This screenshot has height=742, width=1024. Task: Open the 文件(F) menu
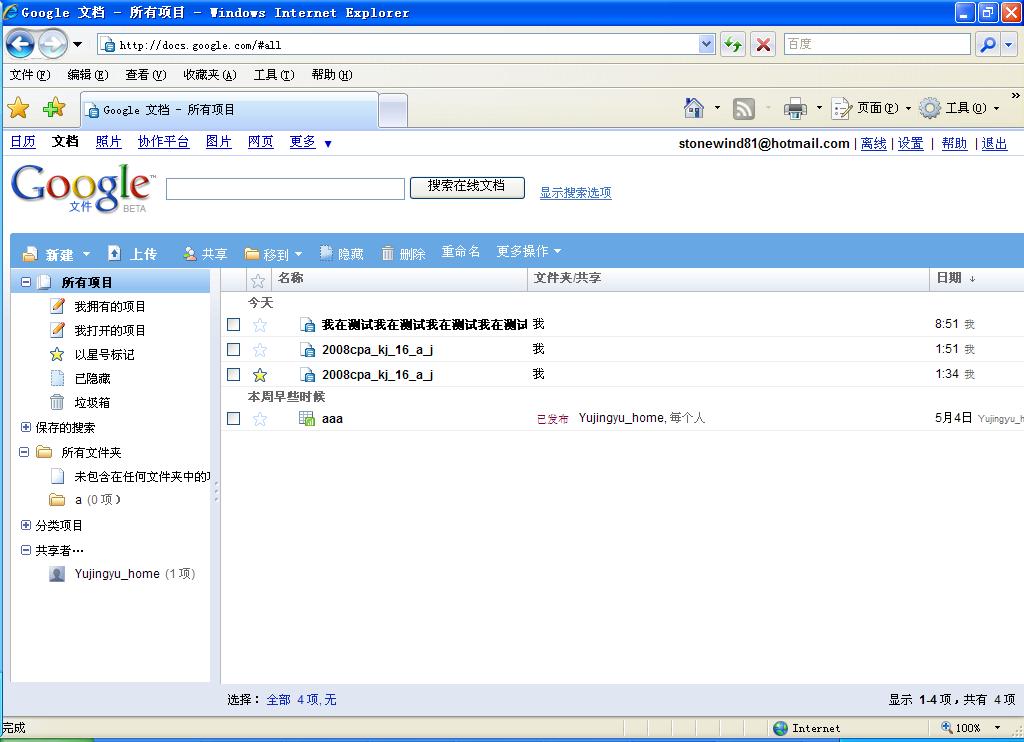30,75
